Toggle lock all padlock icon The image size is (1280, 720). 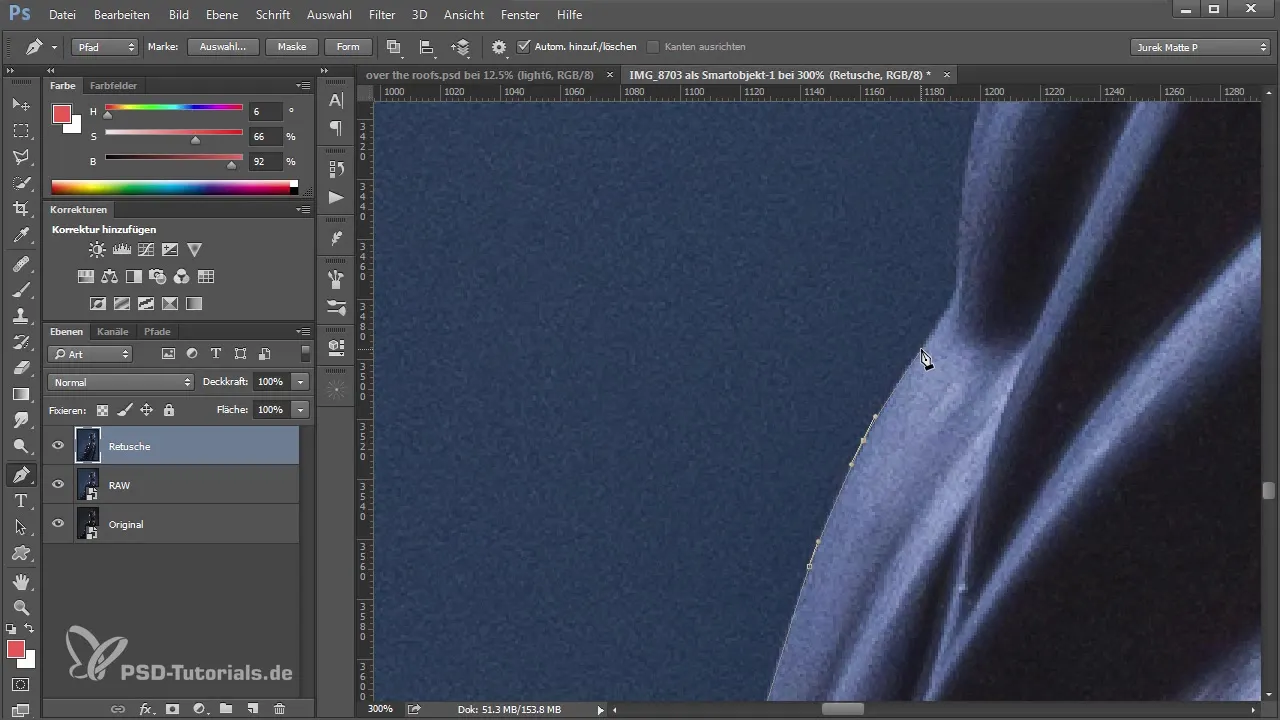[x=168, y=410]
